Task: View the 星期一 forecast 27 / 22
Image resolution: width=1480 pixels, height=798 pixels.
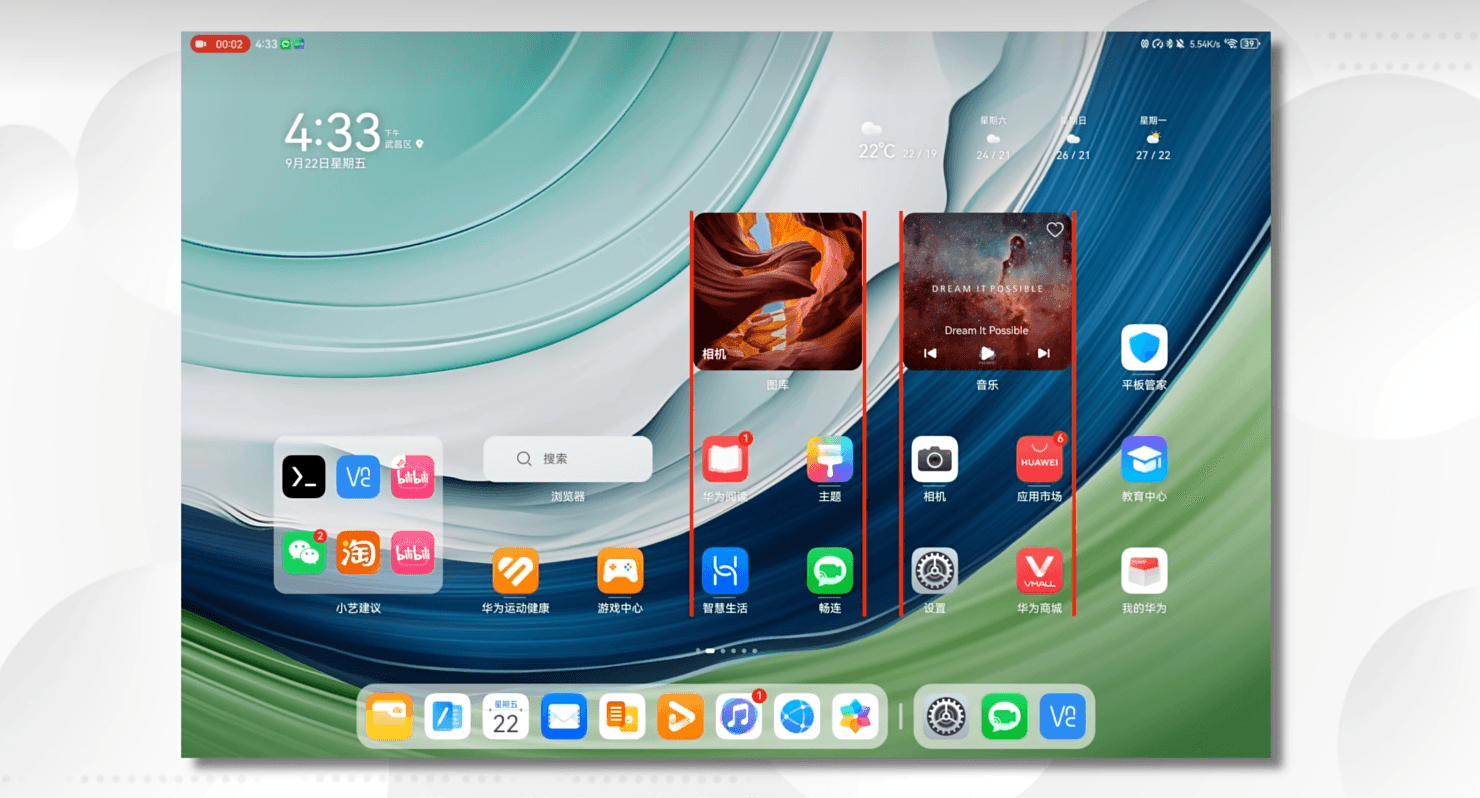Action: click(x=1153, y=138)
